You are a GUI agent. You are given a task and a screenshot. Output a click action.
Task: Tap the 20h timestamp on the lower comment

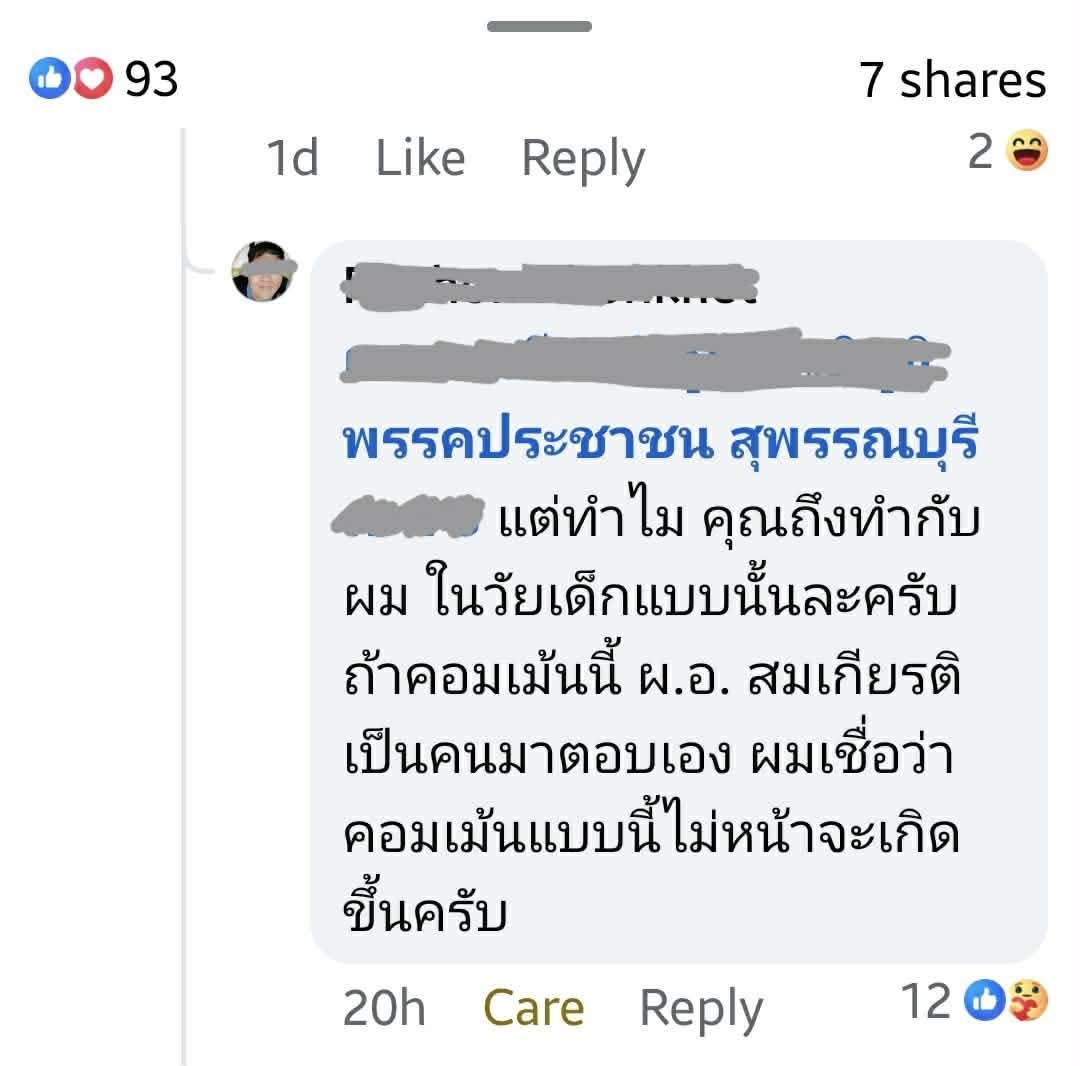[384, 1007]
